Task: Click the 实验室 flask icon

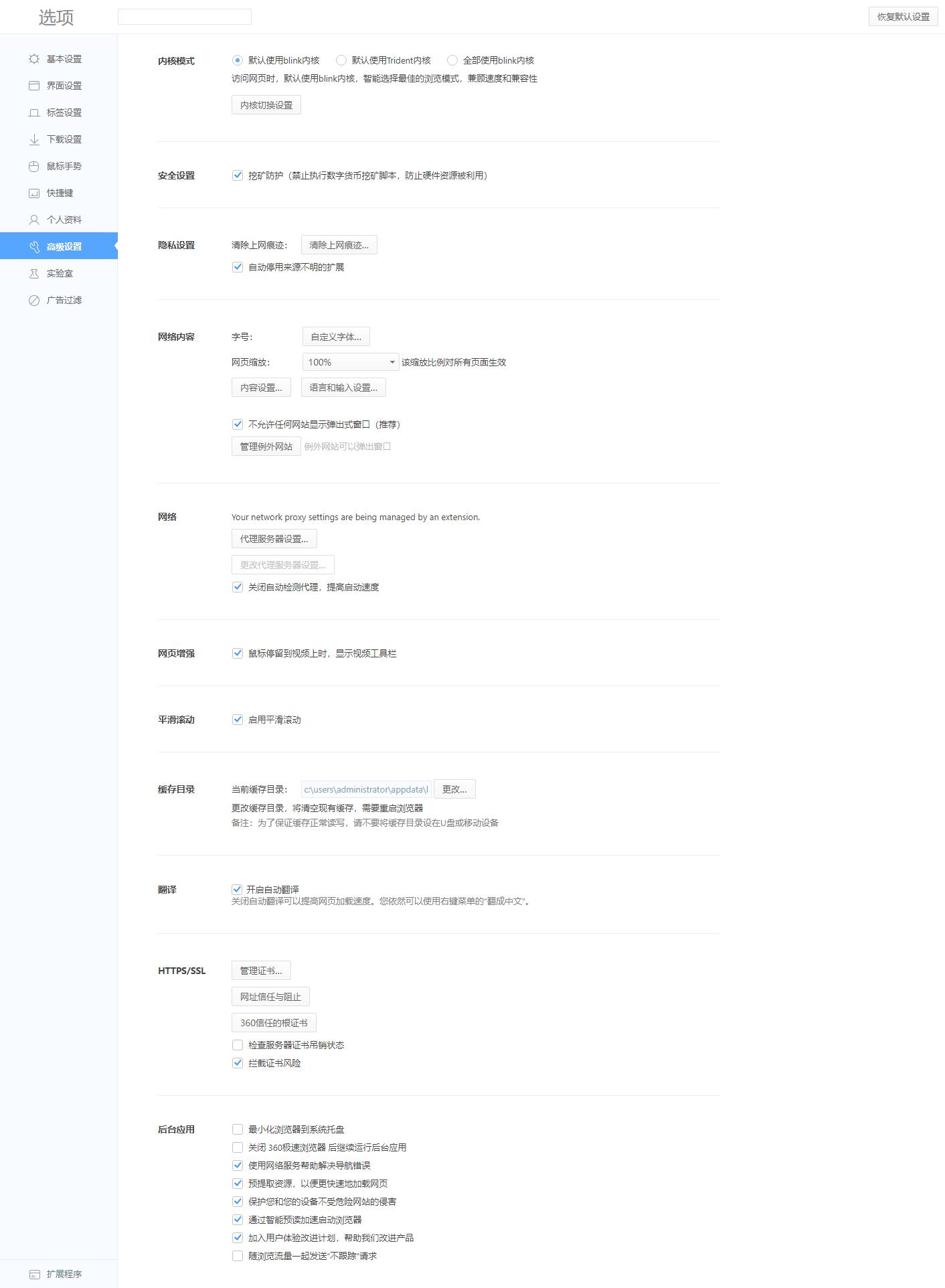Action: [x=34, y=273]
